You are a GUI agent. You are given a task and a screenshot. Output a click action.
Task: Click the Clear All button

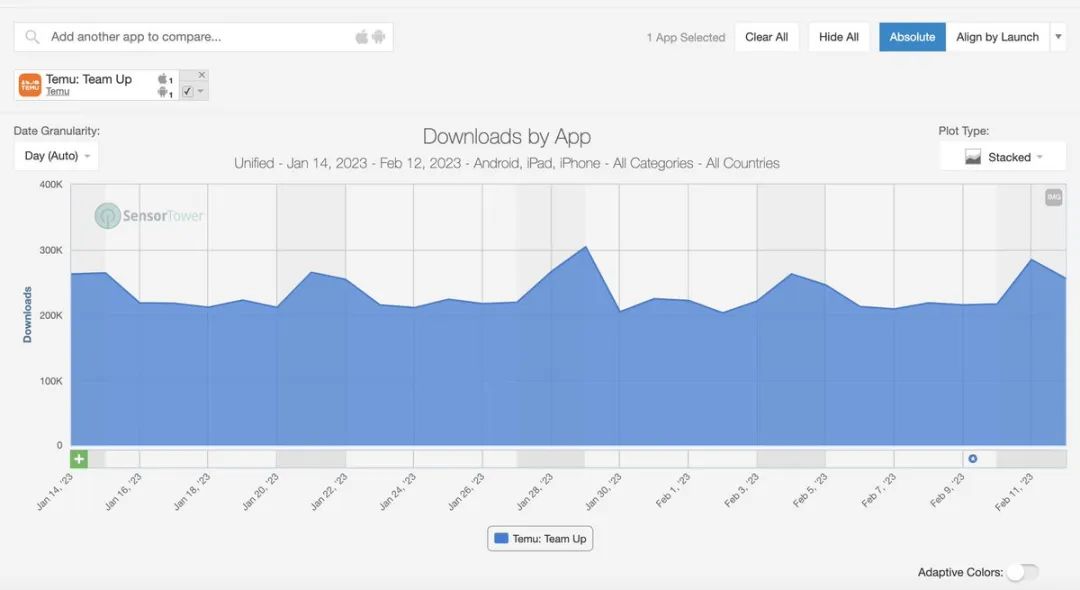767,36
